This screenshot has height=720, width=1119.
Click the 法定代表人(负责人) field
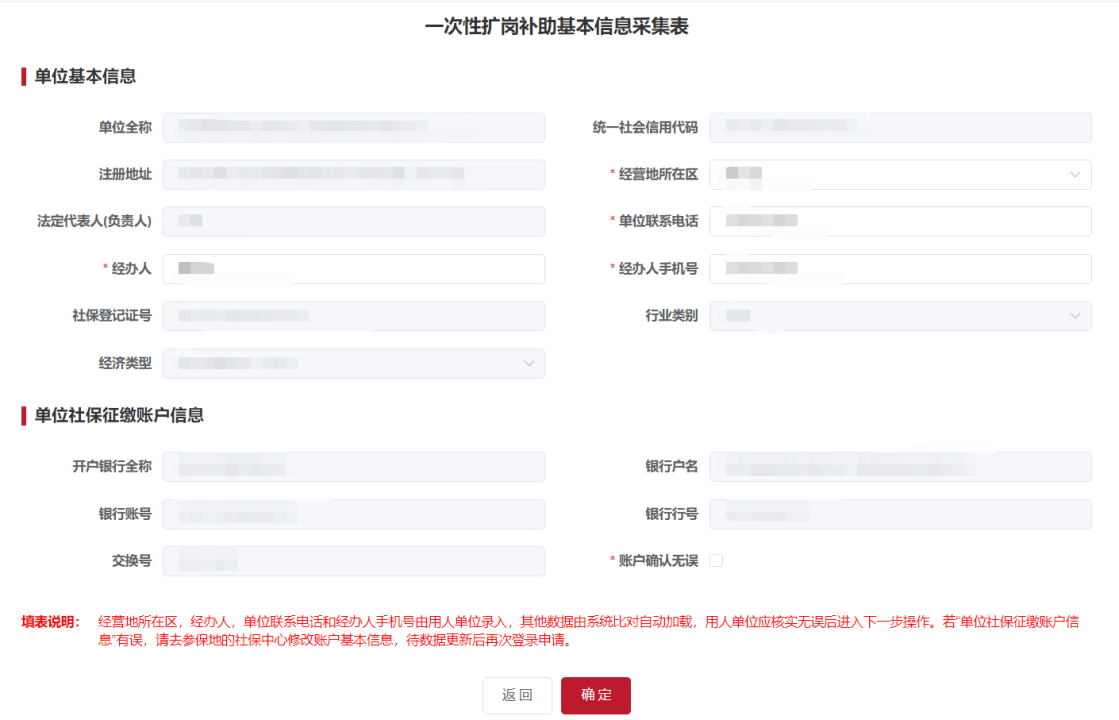click(x=353, y=221)
